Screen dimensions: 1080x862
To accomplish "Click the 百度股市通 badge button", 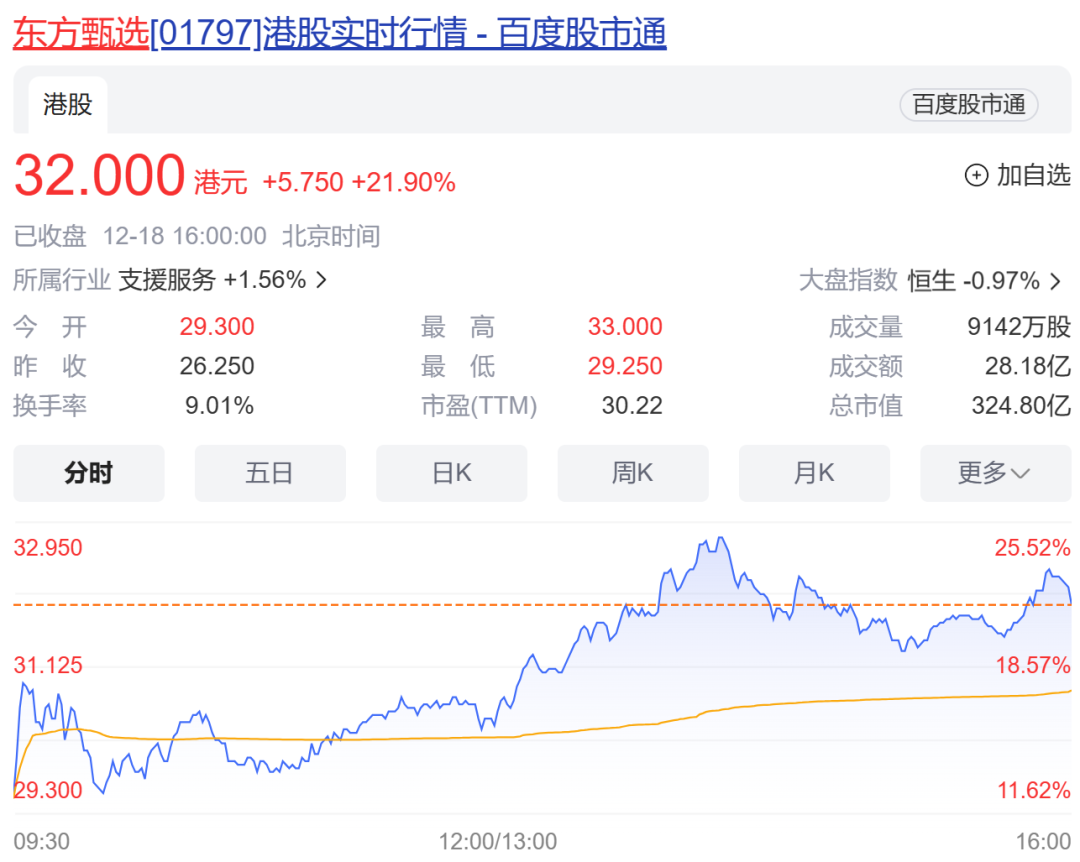I will (968, 105).
